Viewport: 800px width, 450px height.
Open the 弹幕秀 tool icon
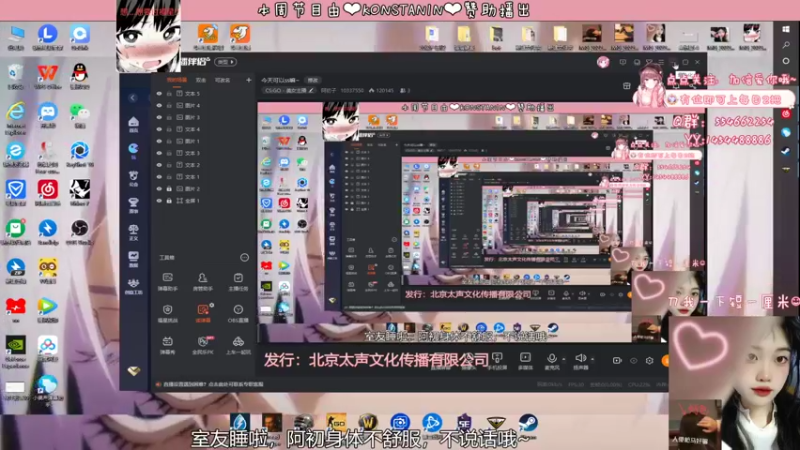tap(167, 341)
